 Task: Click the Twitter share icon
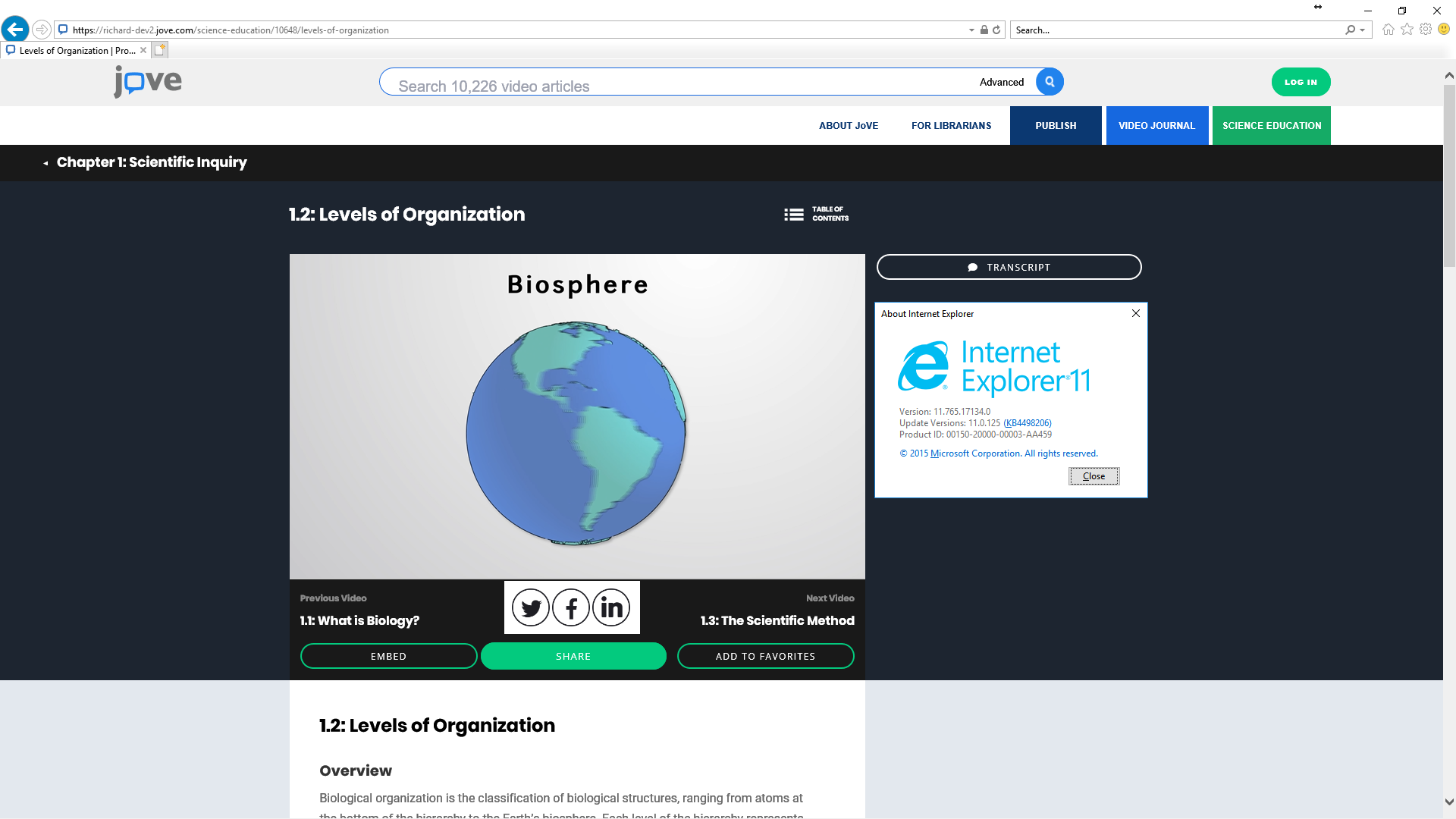tap(530, 607)
